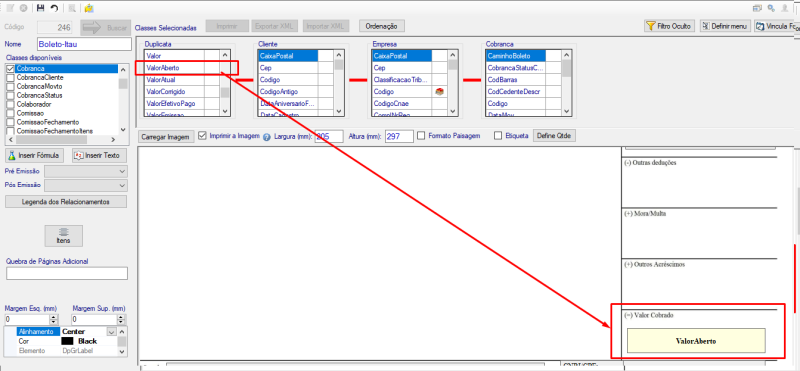Click the Altura (mm) field showing 297

click(399, 136)
